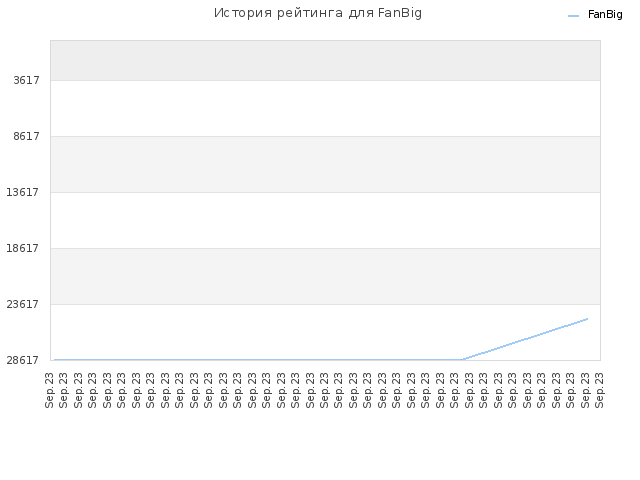Click the white band between 13617 and 18617

point(325,220)
